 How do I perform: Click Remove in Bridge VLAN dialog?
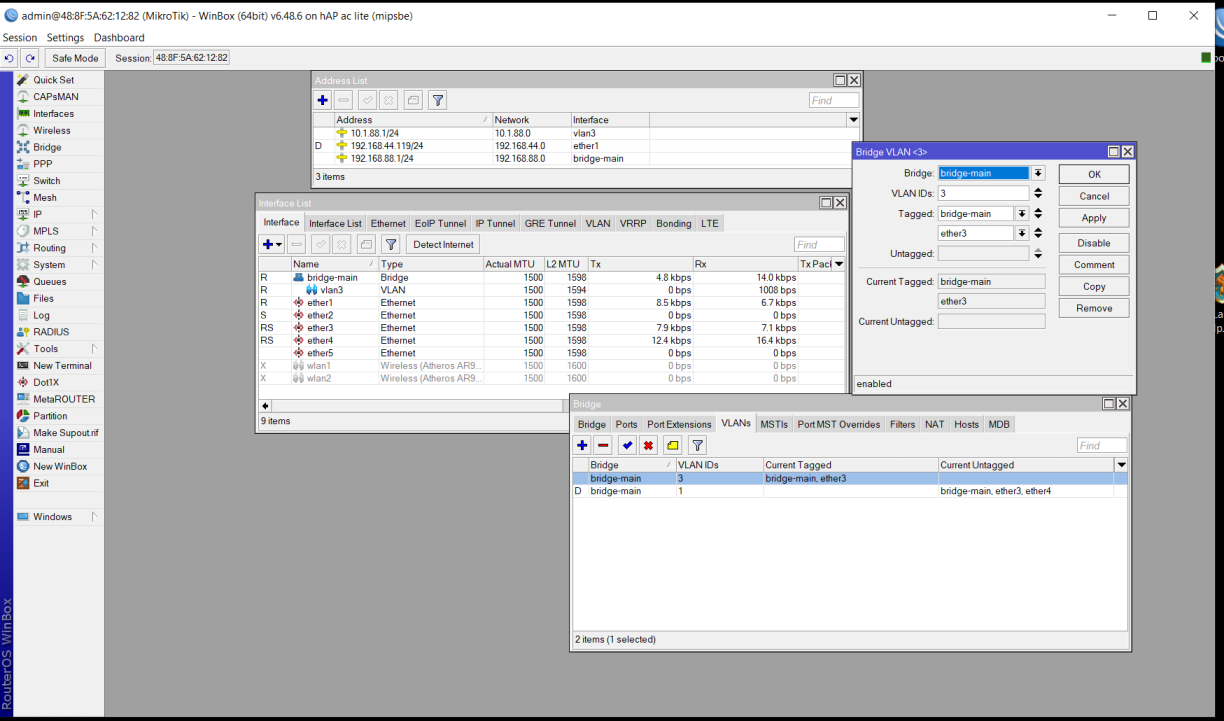(x=1094, y=308)
